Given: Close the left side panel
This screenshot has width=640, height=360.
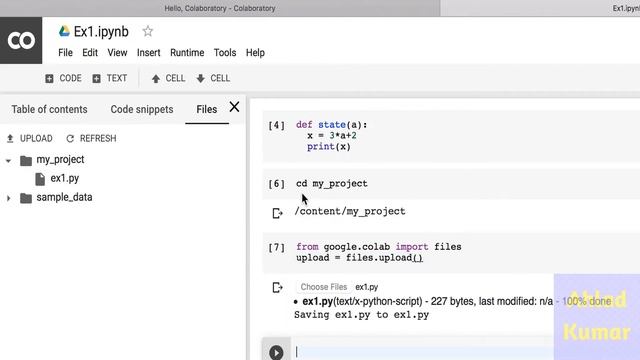Looking at the screenshot, I should pos(234,107).
